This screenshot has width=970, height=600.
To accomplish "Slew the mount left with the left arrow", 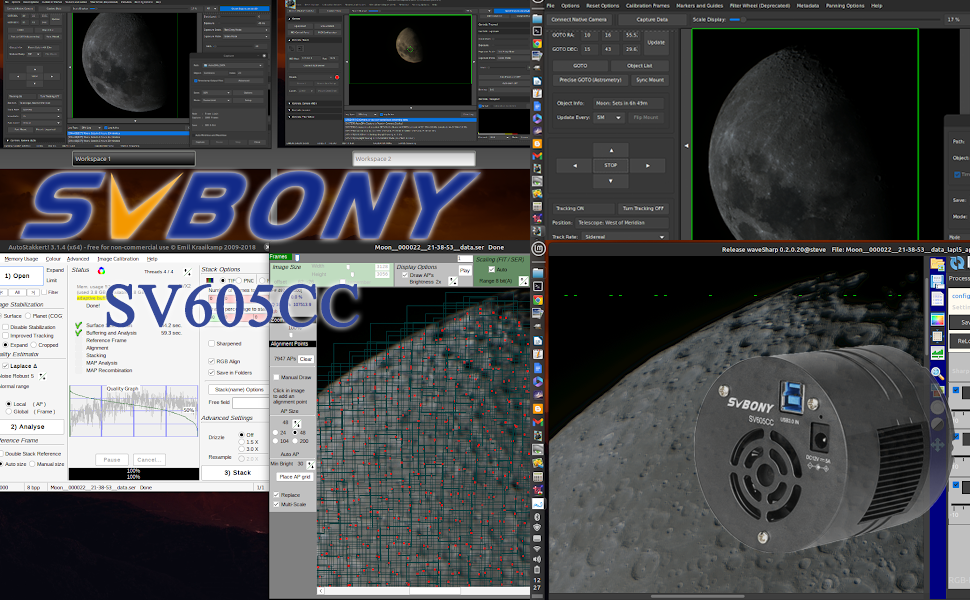I will 575,165.
